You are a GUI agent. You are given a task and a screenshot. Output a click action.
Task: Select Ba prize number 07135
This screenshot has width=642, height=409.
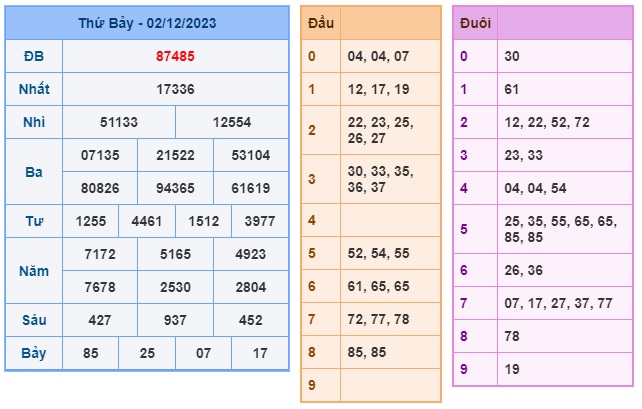tap(100, 155)
